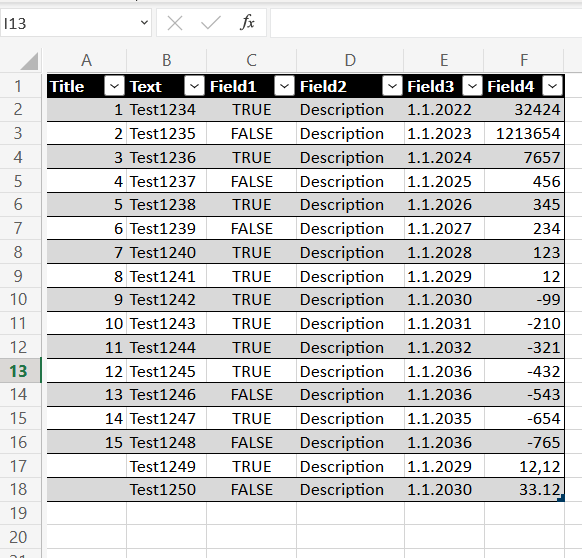Screen dimensions: 582x558
Task: Click cell containing Test1245
Action: [167, 372]
